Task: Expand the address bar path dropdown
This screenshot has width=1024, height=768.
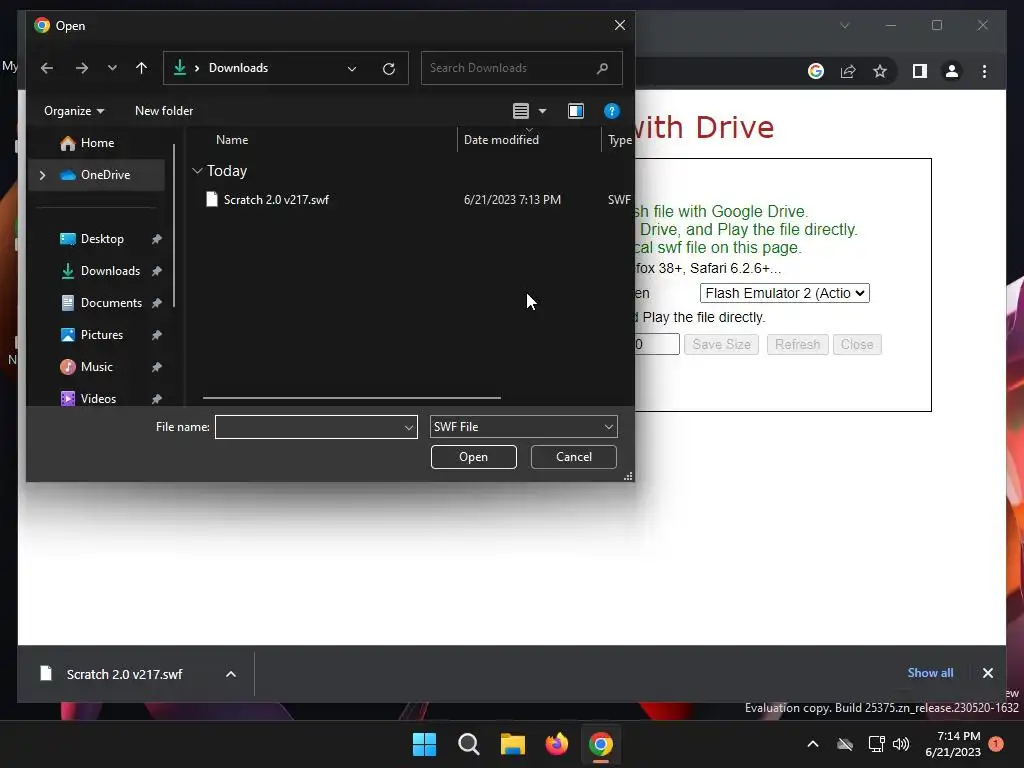Action: pos(352,69)
